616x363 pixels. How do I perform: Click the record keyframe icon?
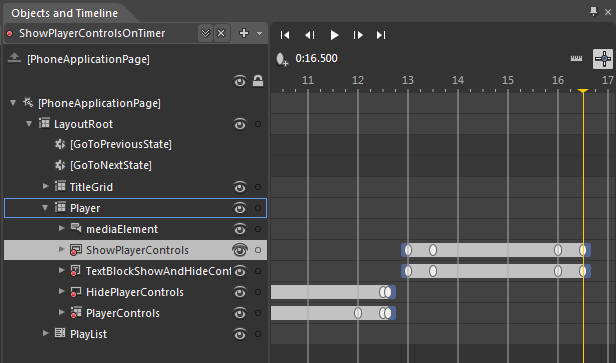pyautogui.click(x=282, y=59)
